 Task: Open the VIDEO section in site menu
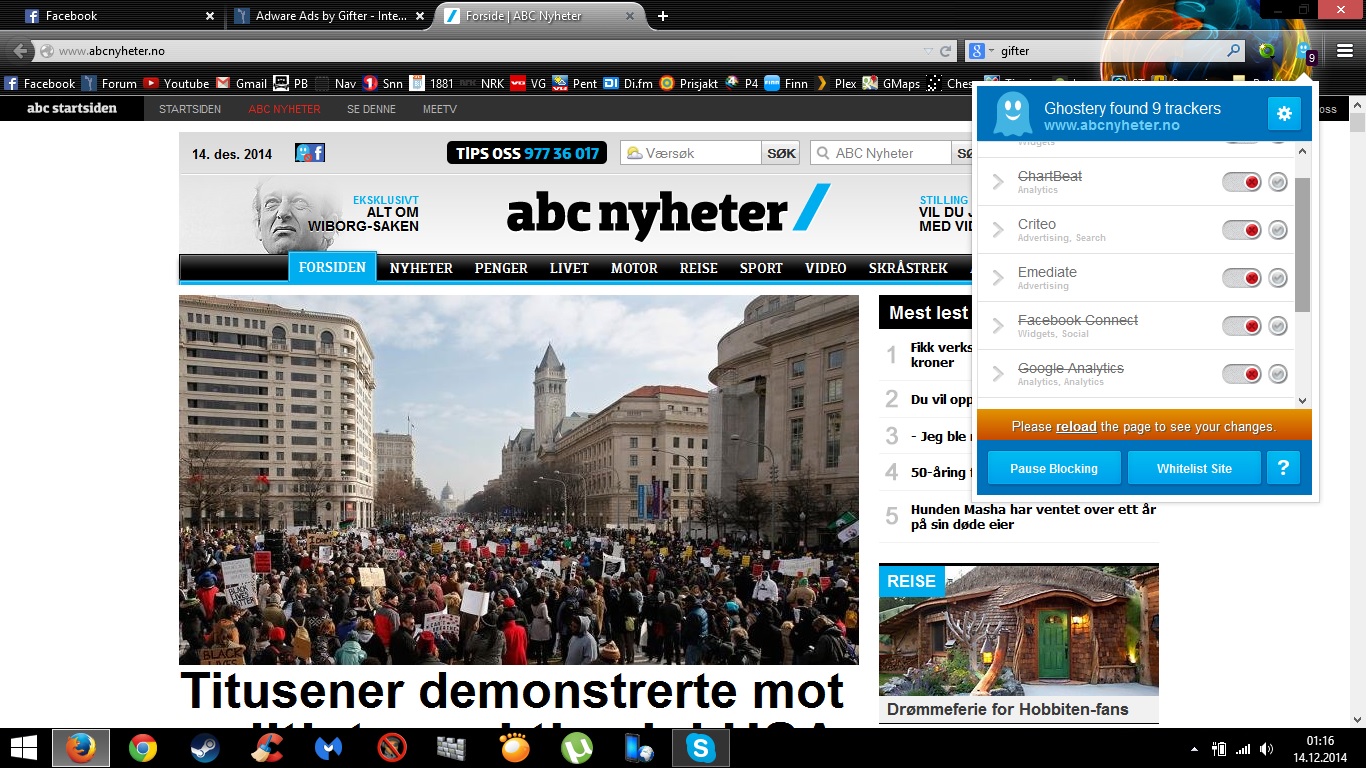point(826,268)
